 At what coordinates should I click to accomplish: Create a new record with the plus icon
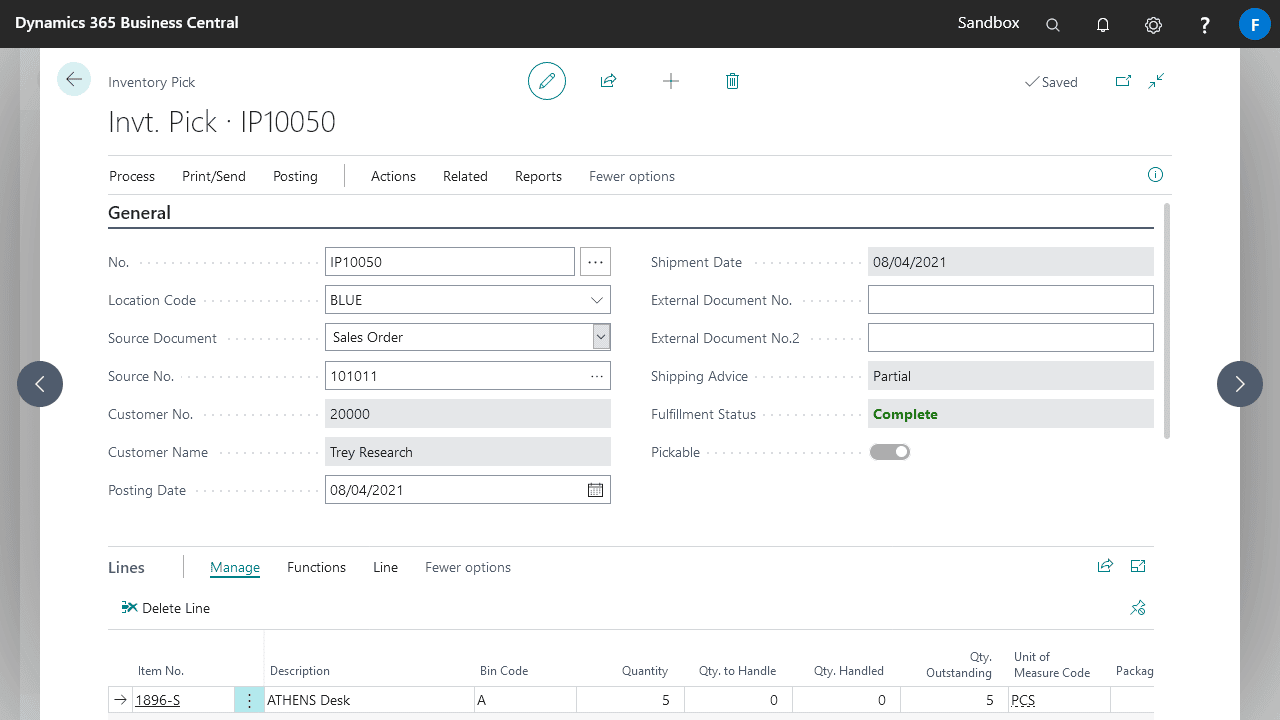point(670,81)
